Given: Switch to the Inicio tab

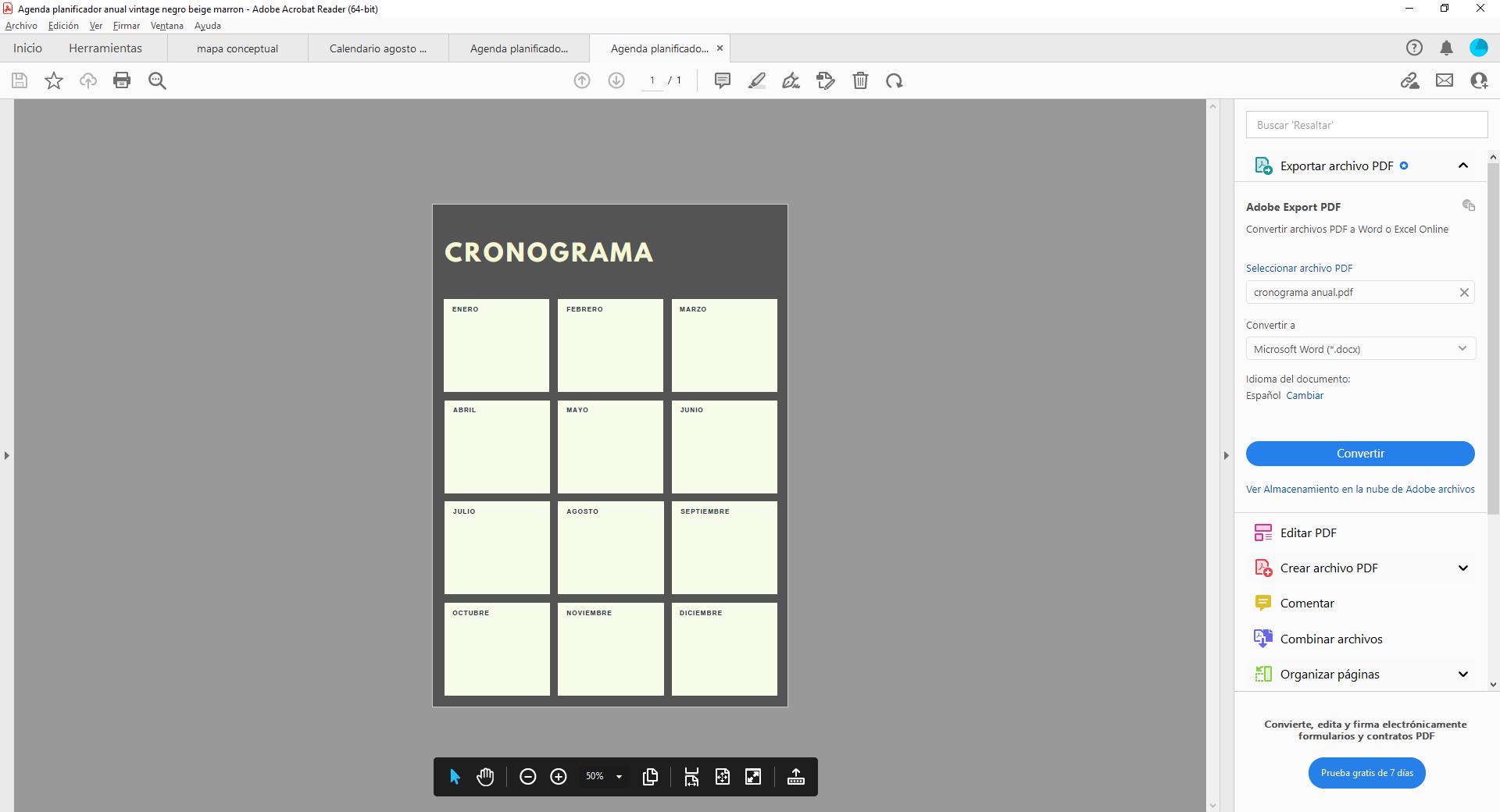Looking at the screenshot, I should click(x=27, y=48).
